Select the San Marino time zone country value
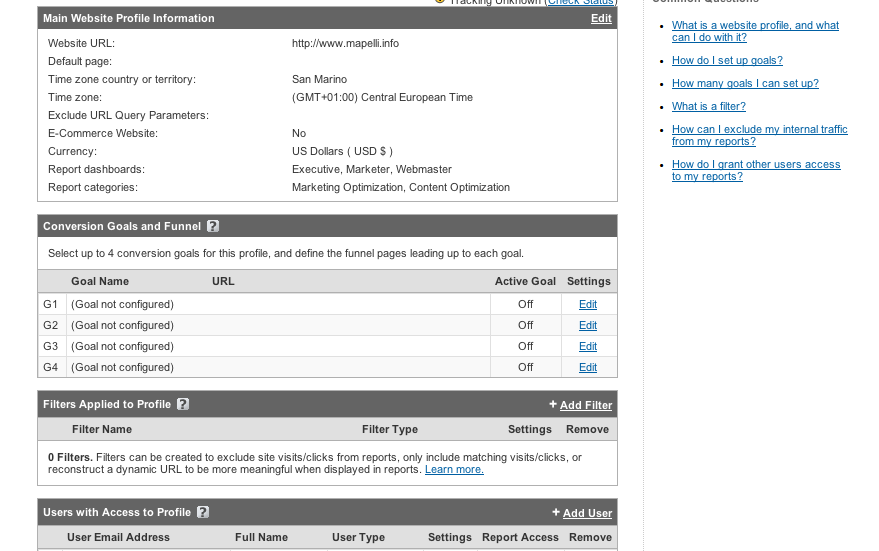The image size is (879, 551). click(319, 80)
